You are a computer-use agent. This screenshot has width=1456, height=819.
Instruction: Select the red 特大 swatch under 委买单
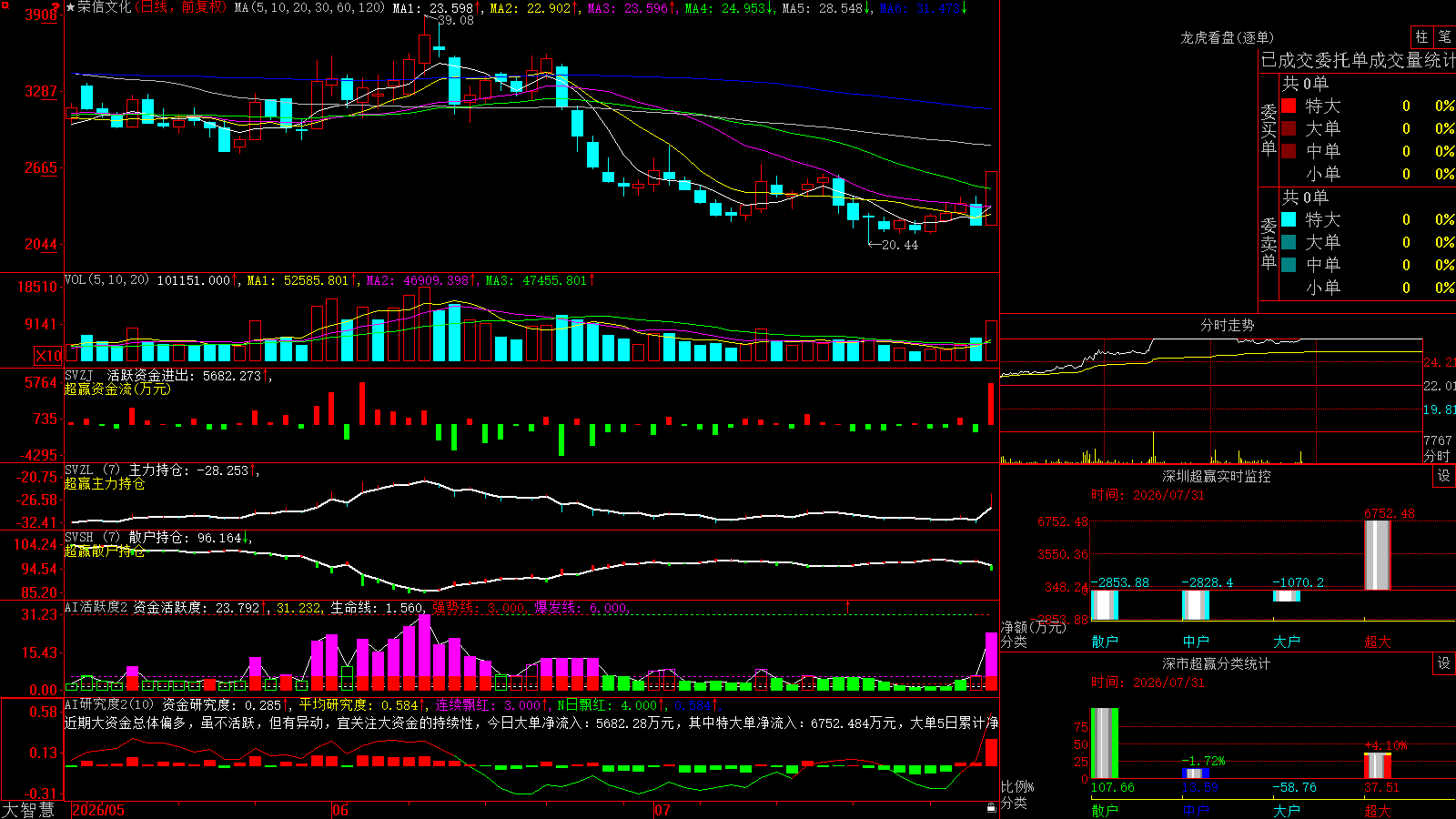pyautogui.click(x=1289, y=106)
